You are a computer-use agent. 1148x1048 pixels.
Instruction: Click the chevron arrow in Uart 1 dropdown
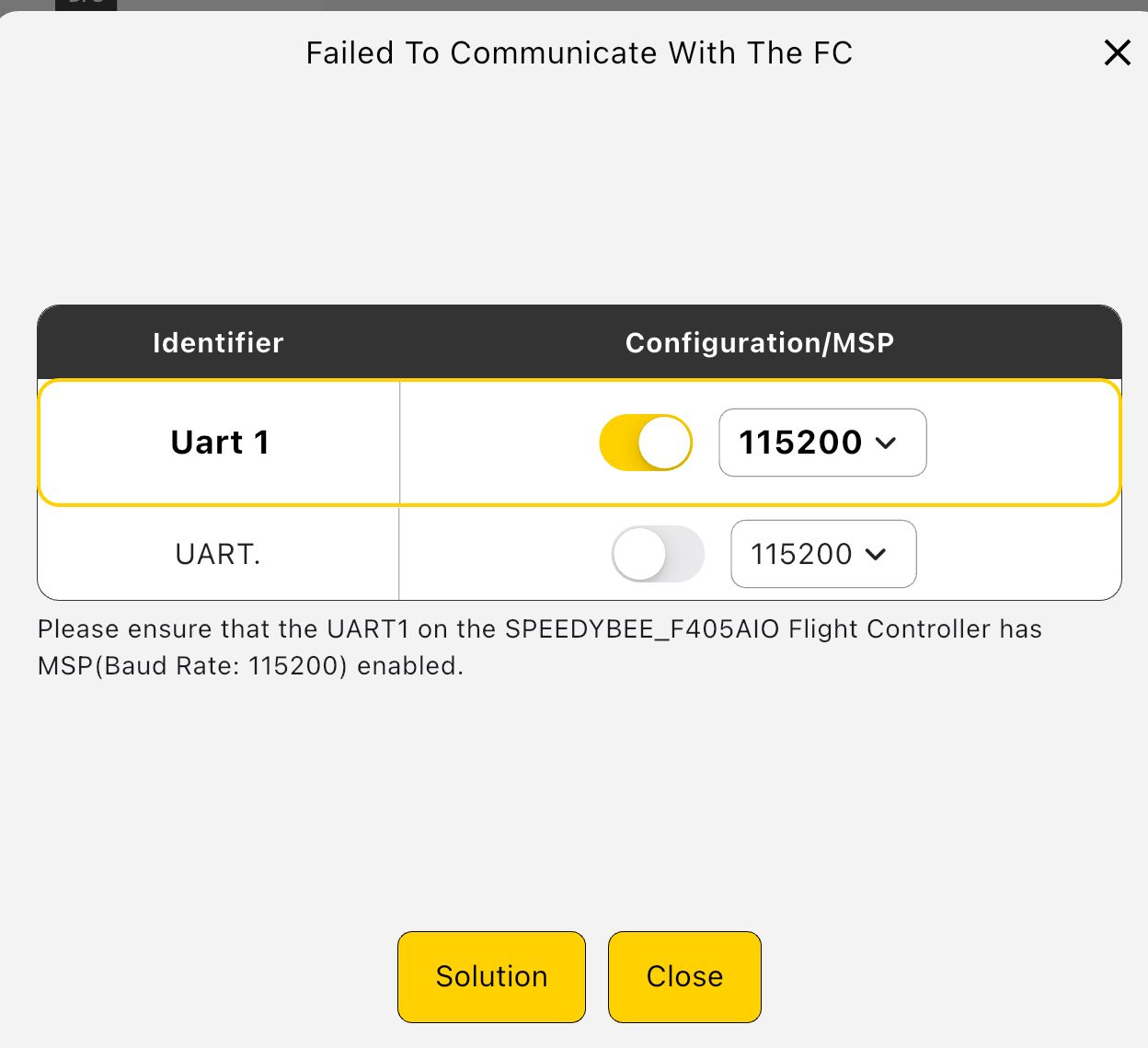pyautogui.click(x=886, y=443)
